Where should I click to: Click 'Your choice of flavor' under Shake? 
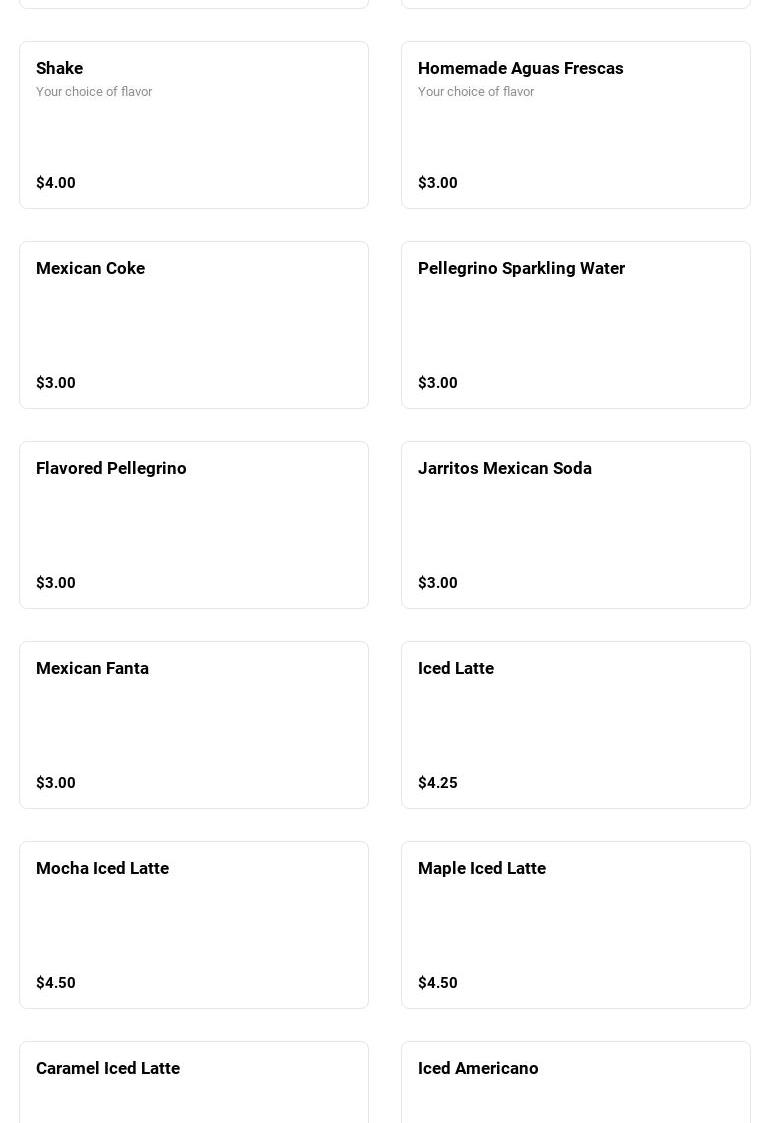point(94,92)
